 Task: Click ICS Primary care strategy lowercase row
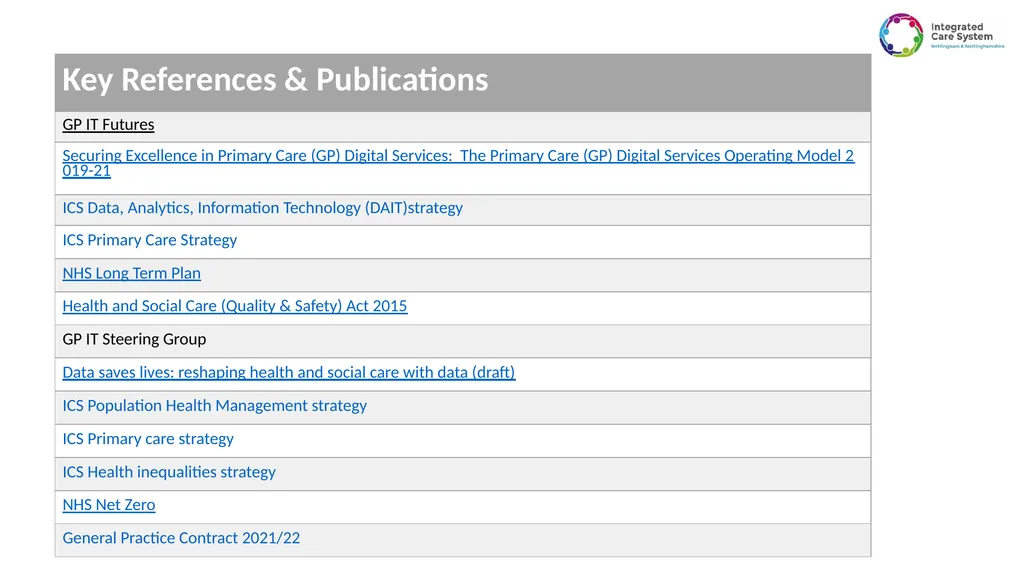coord(463,440)
